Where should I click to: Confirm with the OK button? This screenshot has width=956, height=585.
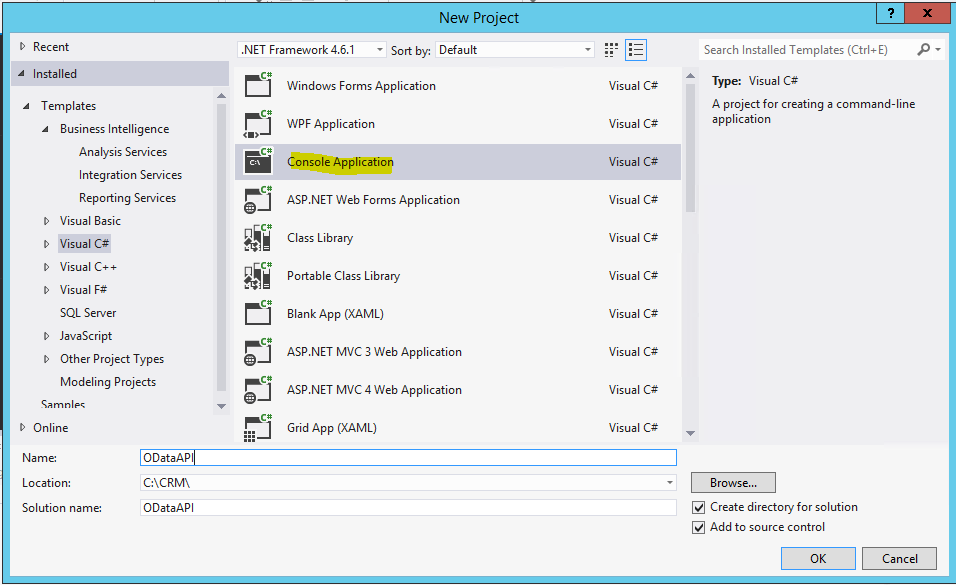tap(818, 558)
